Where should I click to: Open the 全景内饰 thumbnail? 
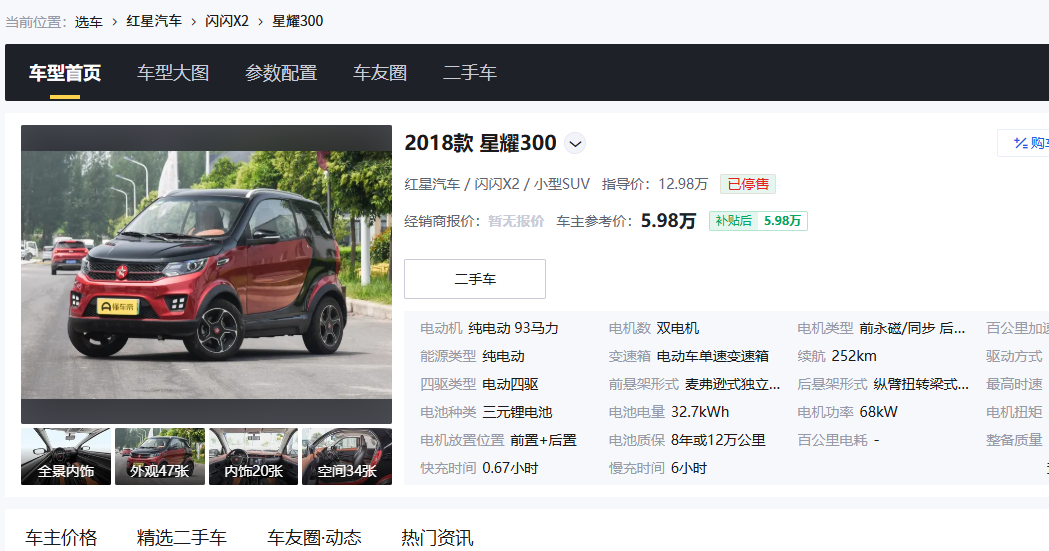[66, 456]
